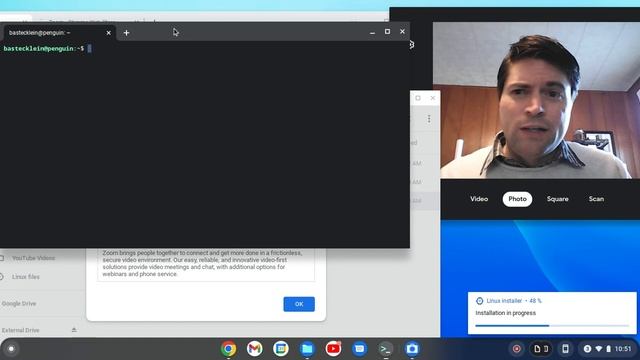Screen dimensions: 640x360
Task: Click OK in the Zoom install dialog
Action: [299, 304]
